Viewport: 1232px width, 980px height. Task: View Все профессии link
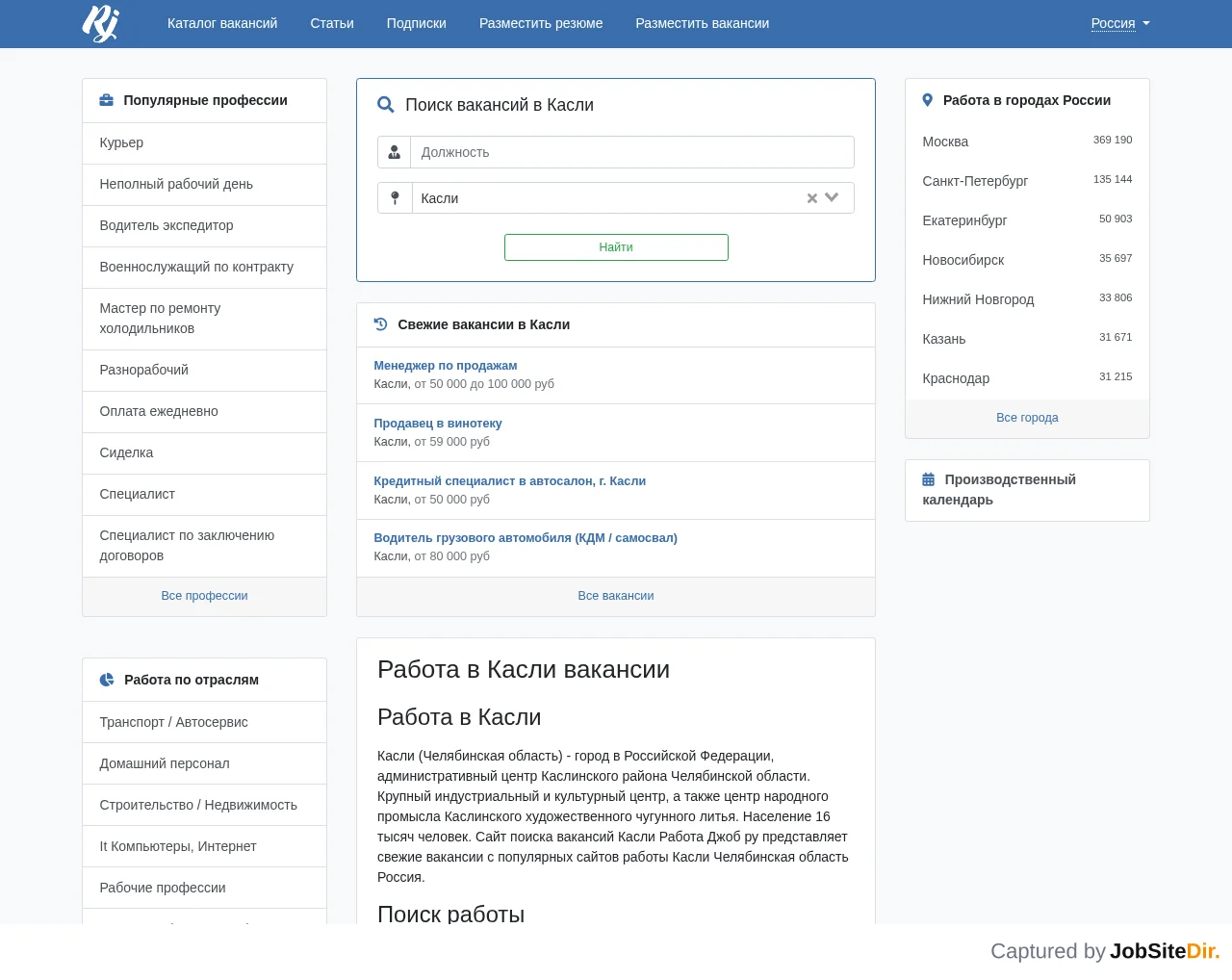[204, 596]
